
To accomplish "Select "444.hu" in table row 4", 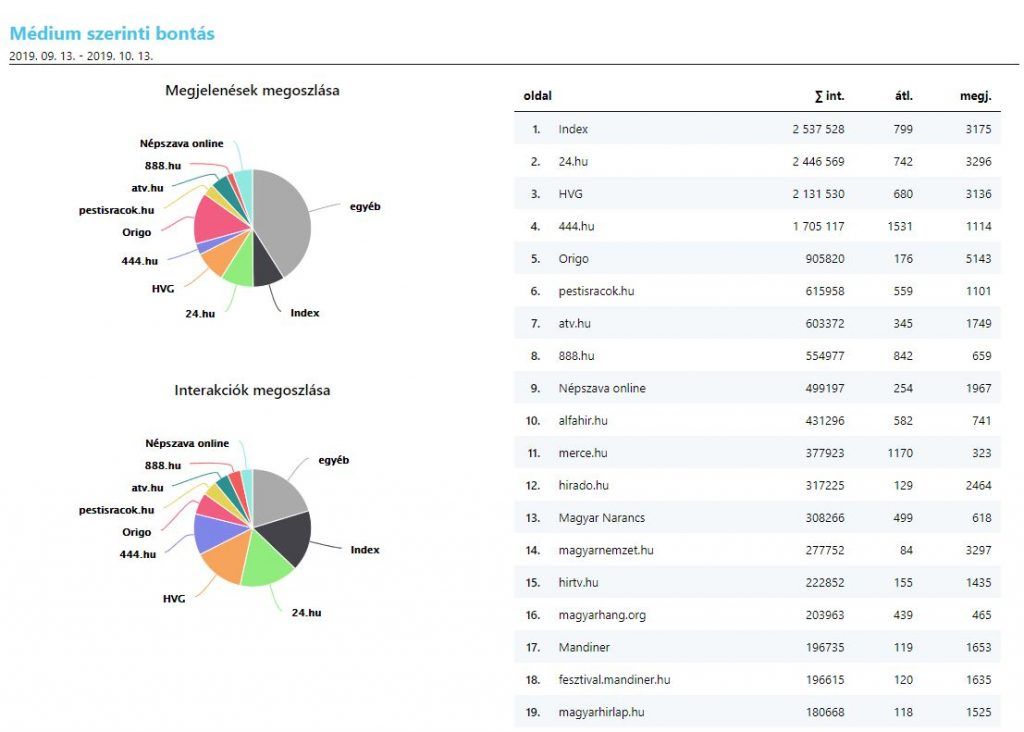I will click(x=576, y=226).
